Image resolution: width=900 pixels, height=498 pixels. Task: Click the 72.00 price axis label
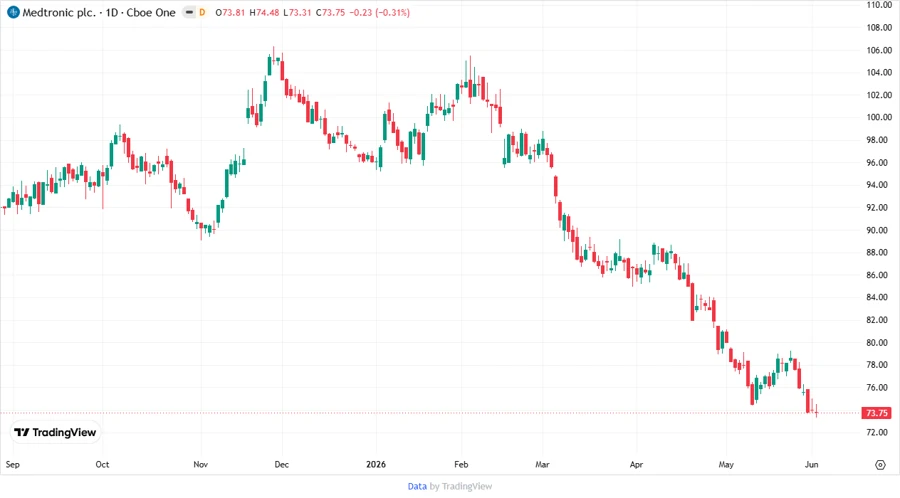[879, 432]
